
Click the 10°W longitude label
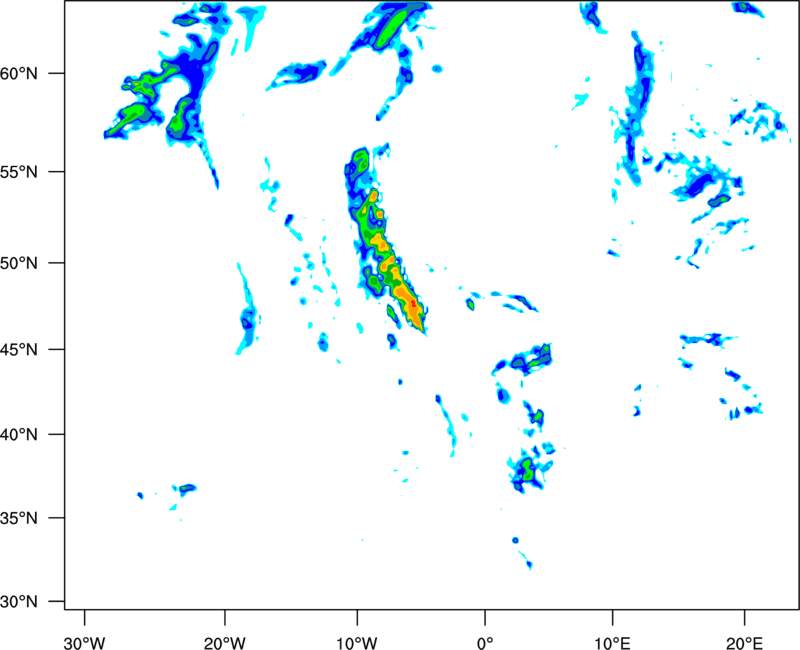click(x=357, y=643)
